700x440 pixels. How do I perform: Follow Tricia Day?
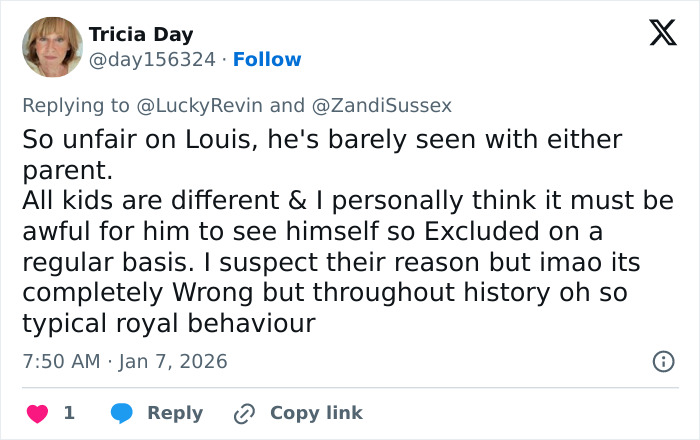[267, 59]
